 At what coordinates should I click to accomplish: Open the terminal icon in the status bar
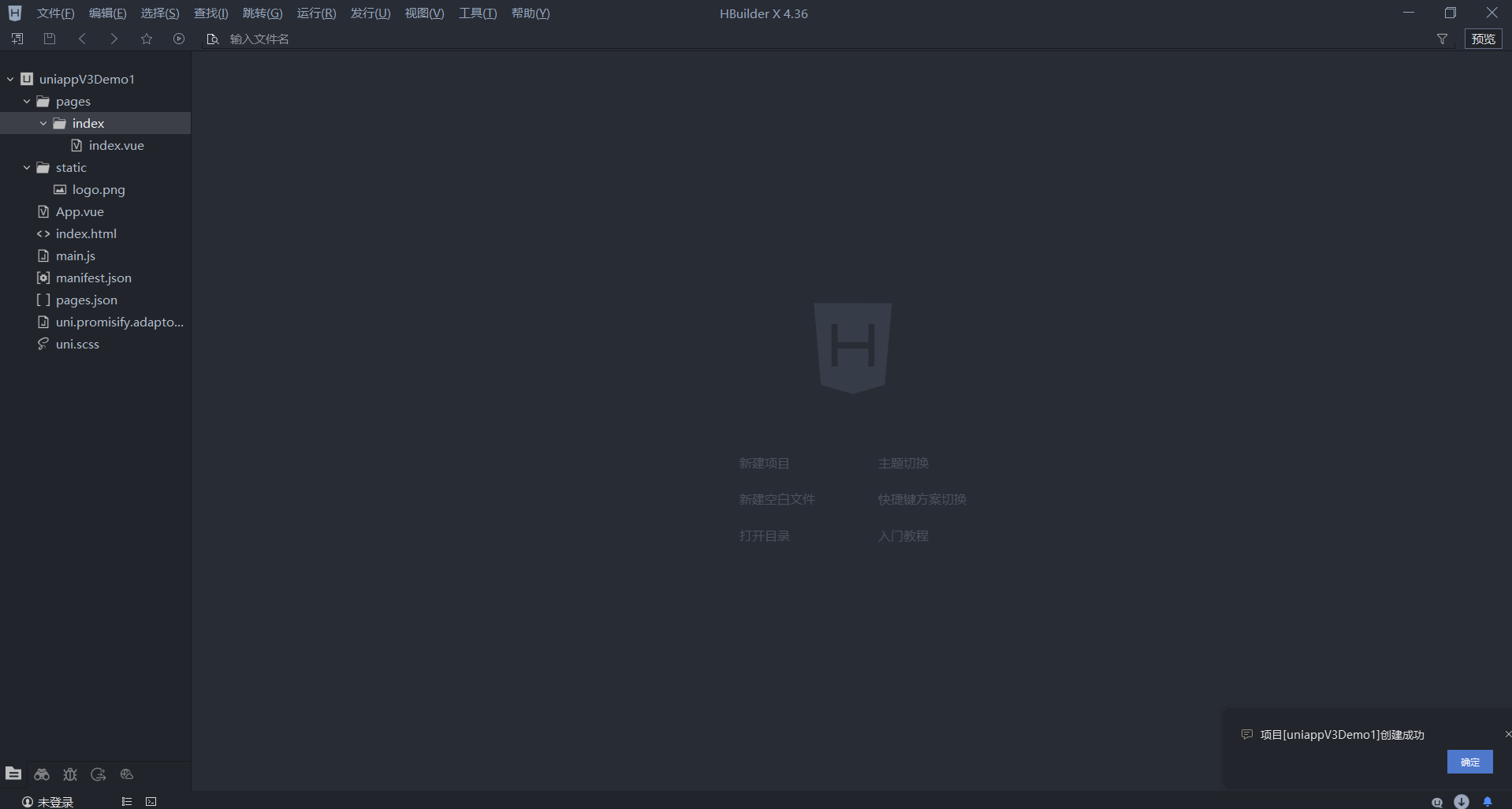pyautogui.click(x=151, y=801)
